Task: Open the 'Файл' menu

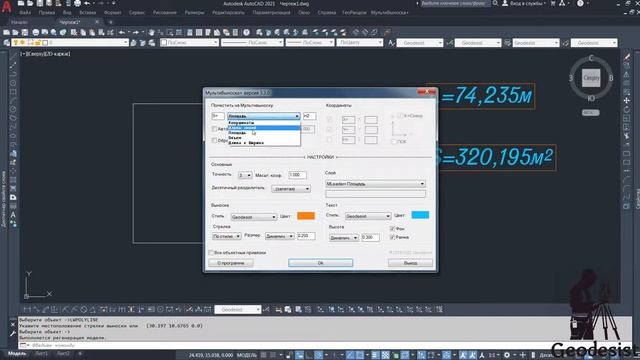Action: pyautogui.click(x=24, y=13)
